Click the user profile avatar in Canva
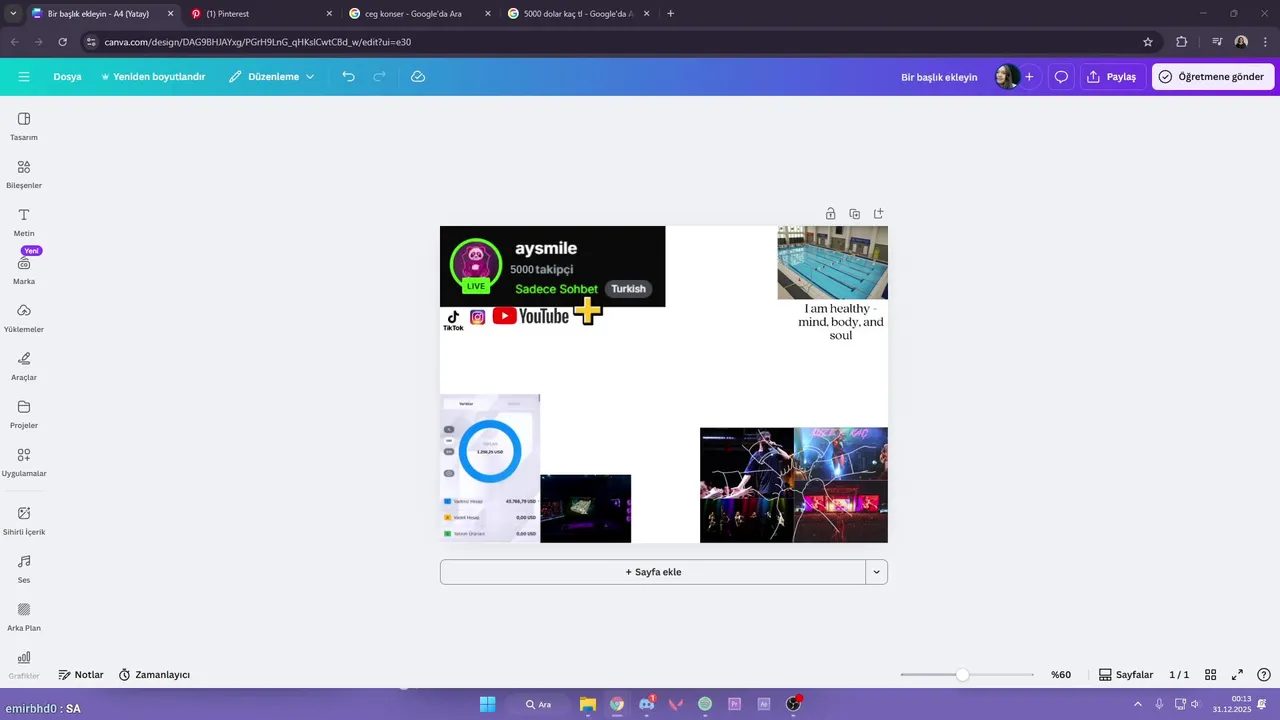 tap(1006, 77)
